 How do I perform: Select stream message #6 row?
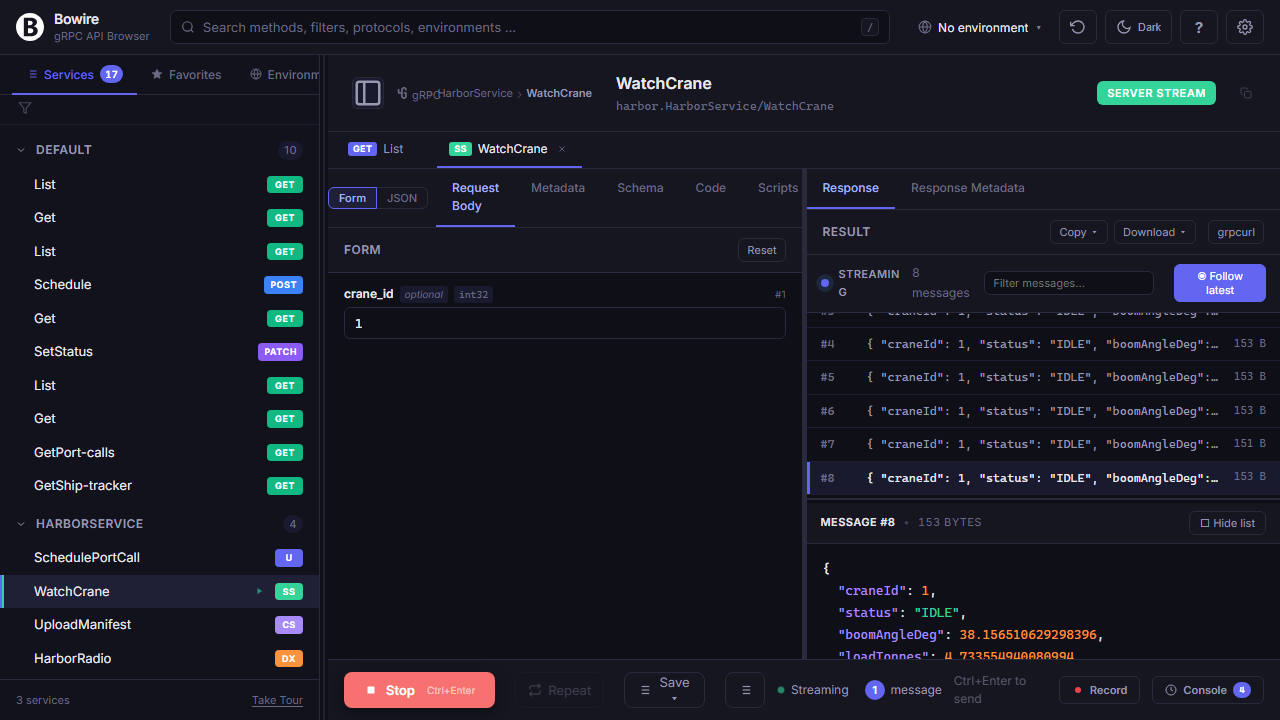(1043, 411)
